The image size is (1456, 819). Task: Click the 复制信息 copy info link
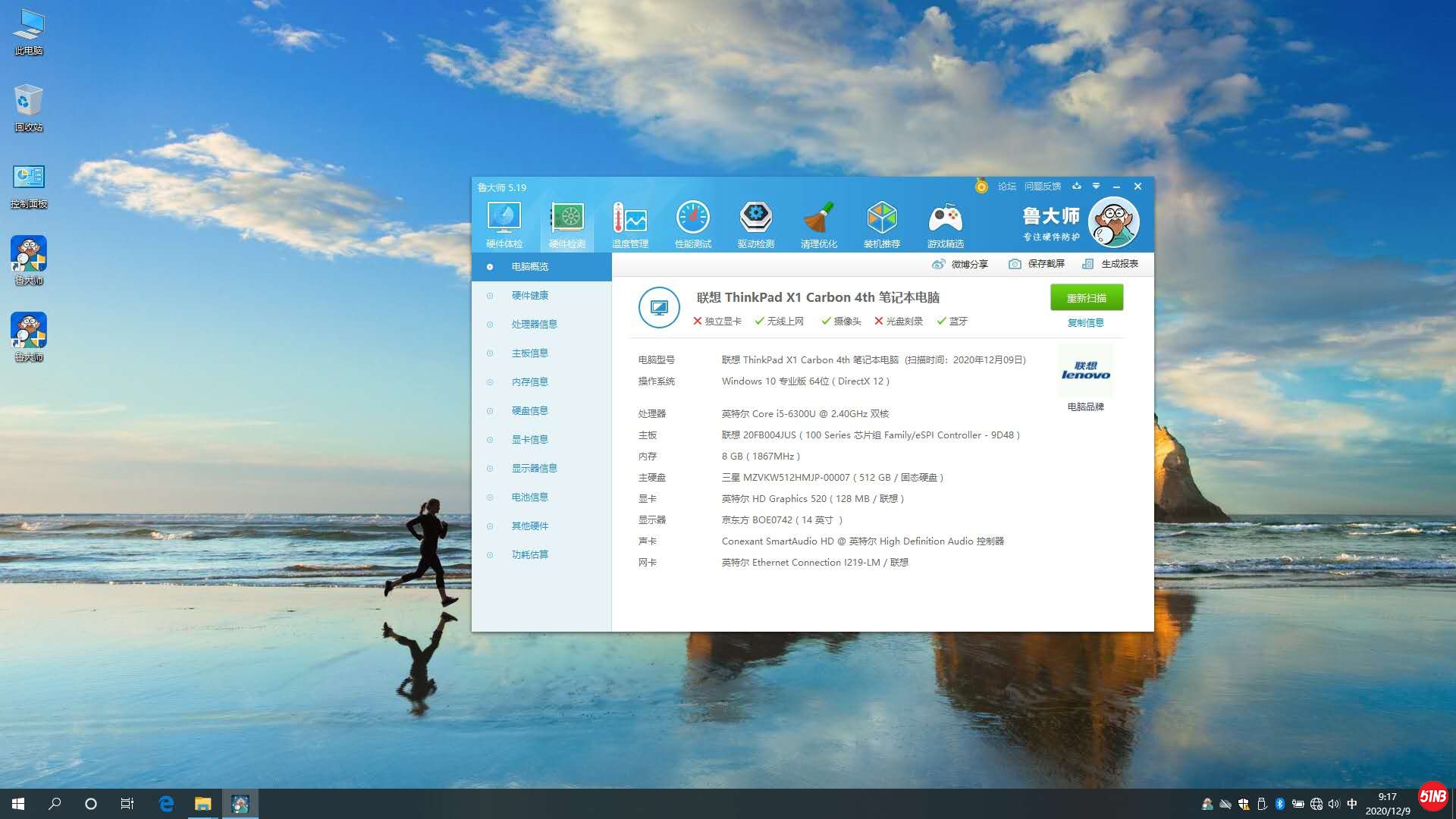1085,323
